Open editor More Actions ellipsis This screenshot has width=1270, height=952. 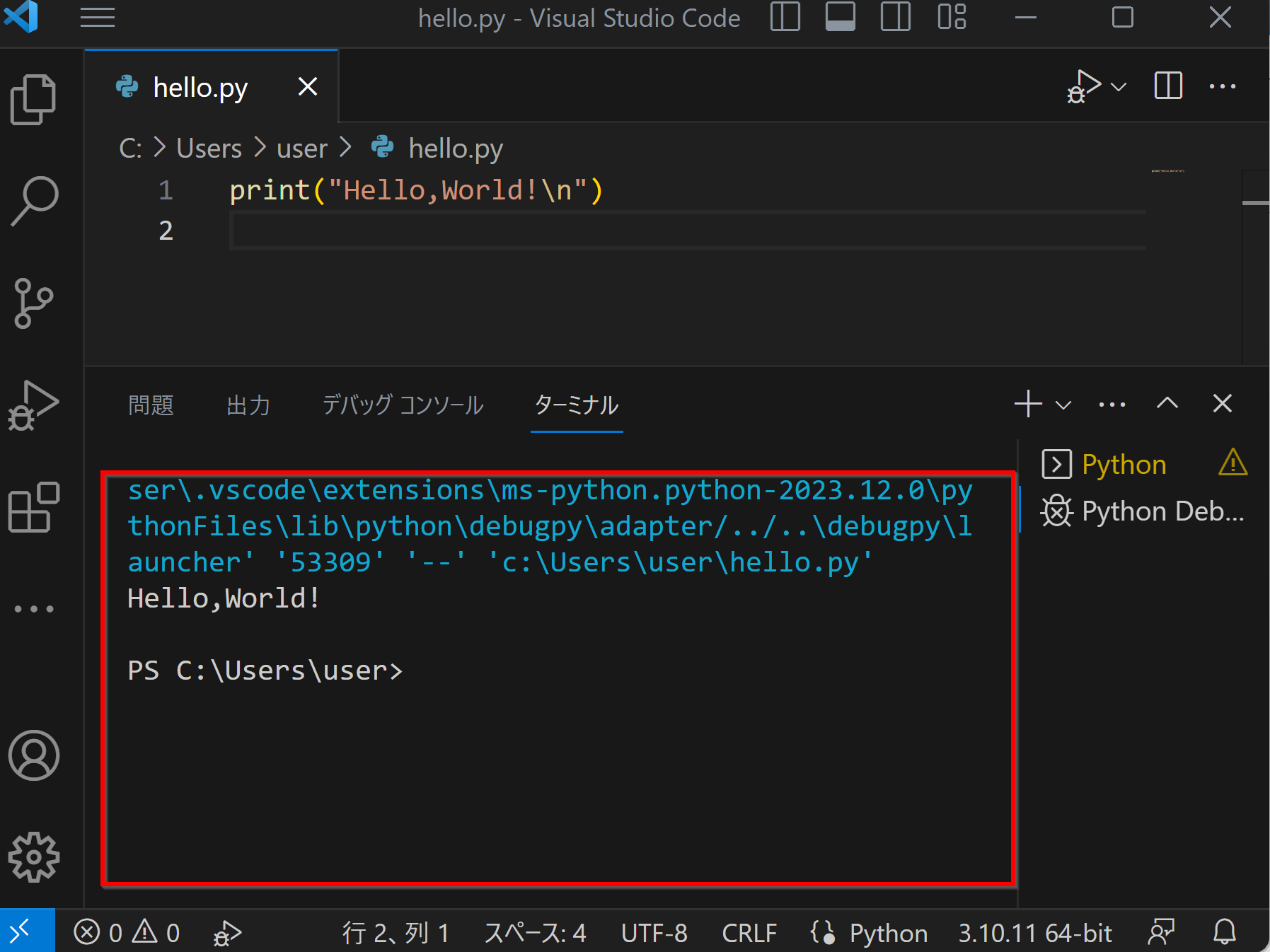click(1223, 86)
